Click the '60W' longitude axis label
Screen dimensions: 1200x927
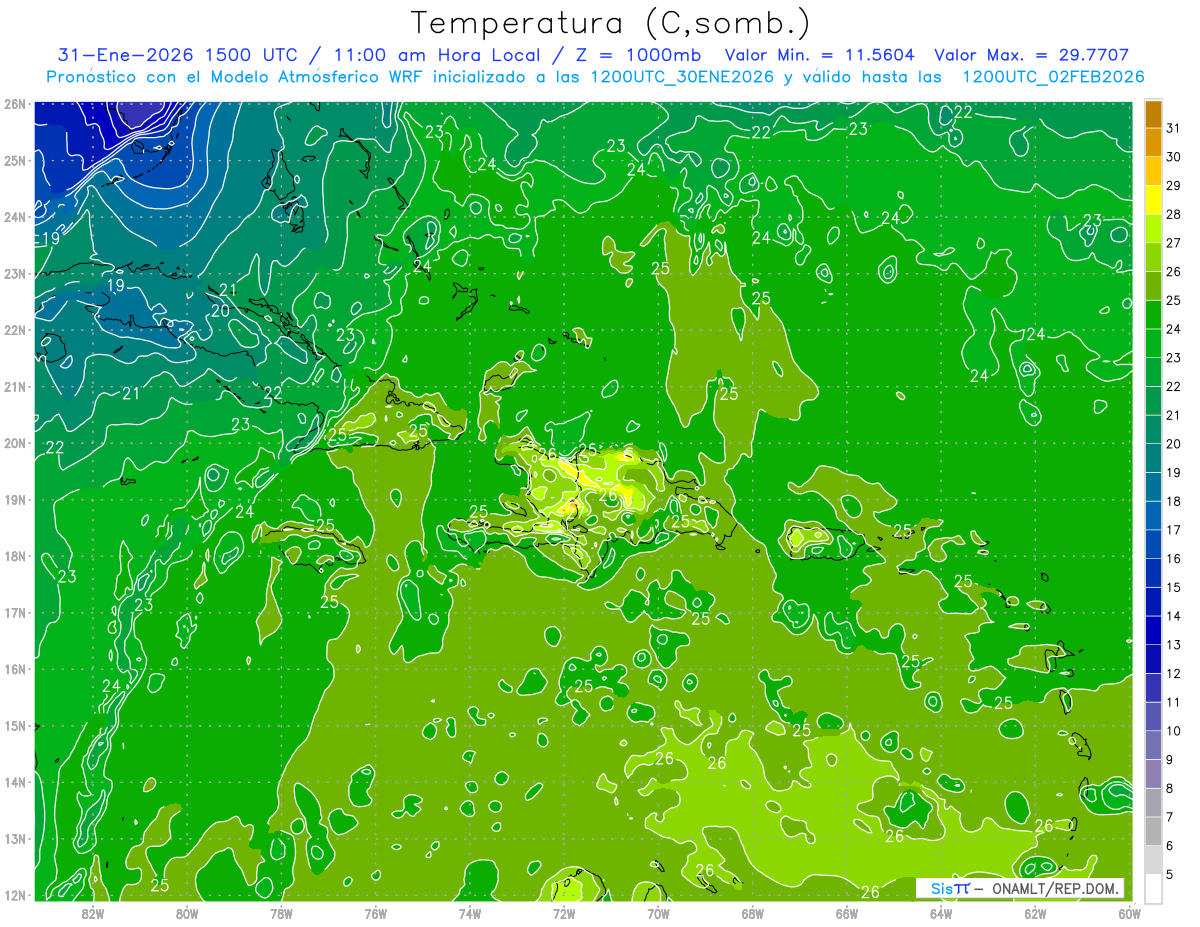point(1130,913)
